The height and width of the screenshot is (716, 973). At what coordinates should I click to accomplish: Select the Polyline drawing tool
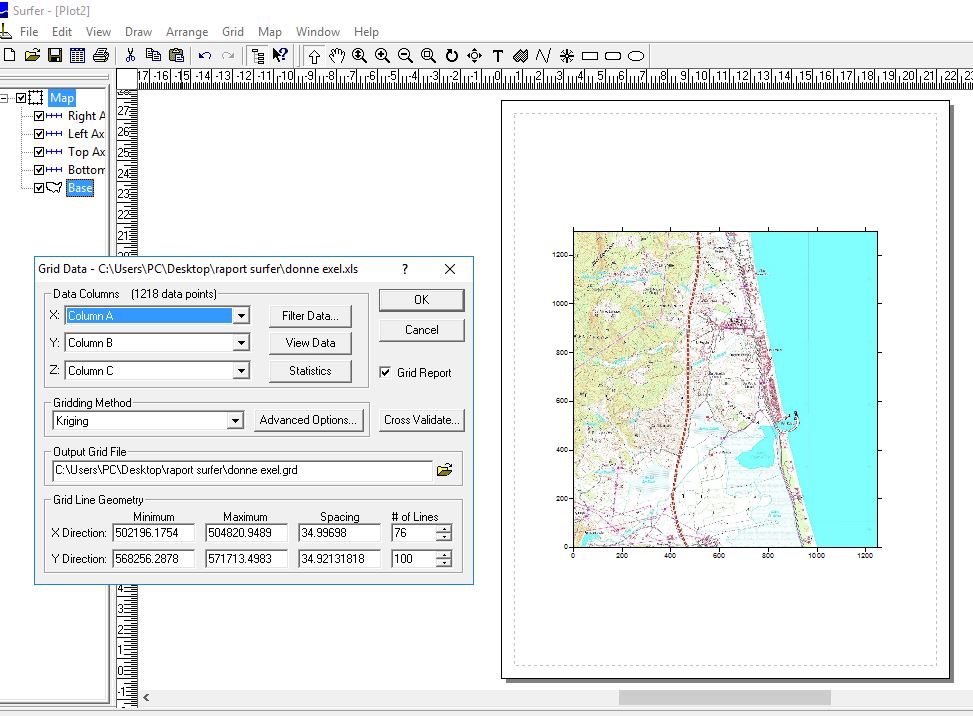pyautogui.click(x=544, y=55)
